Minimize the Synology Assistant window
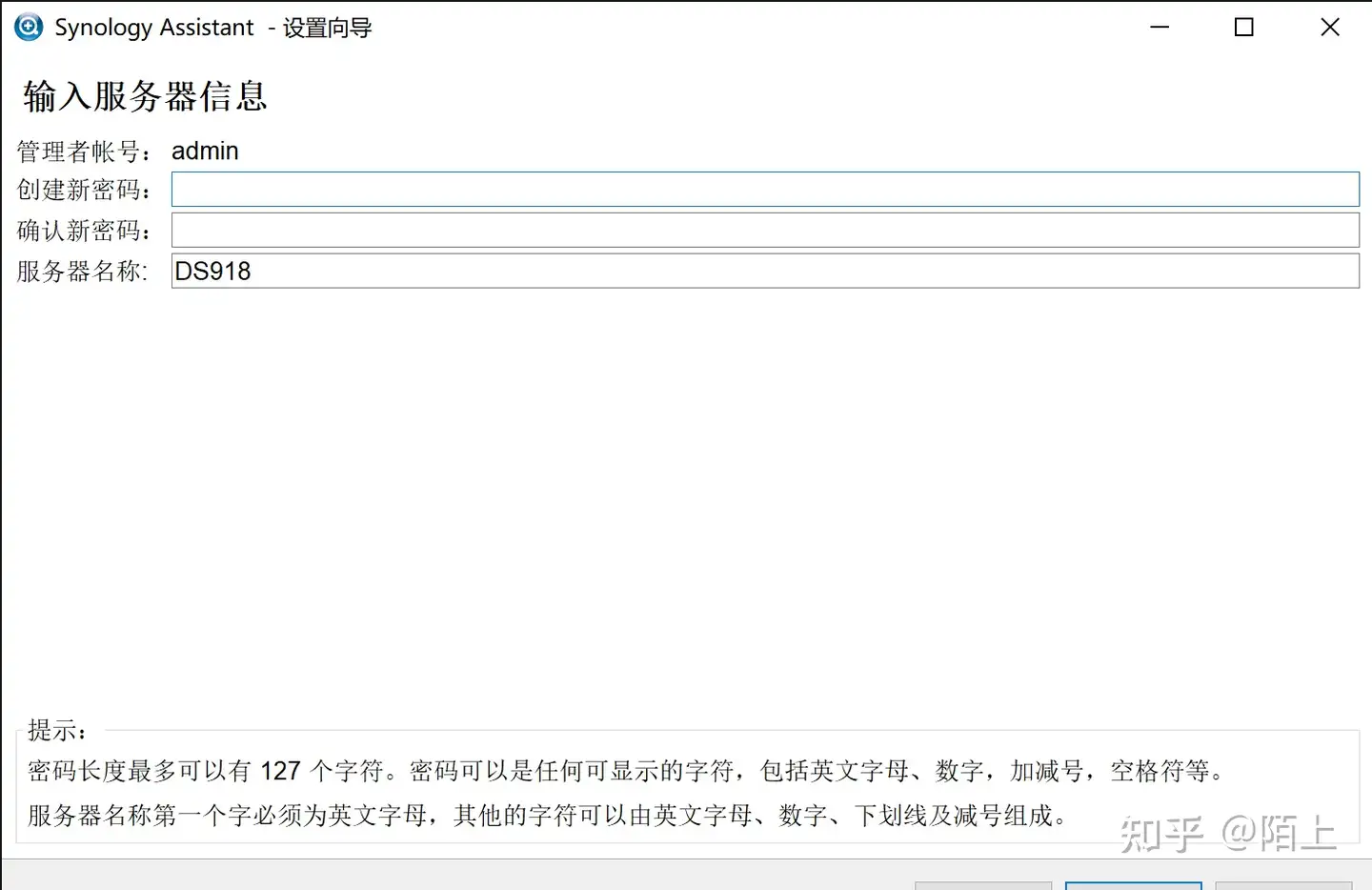1372x890 pixels. coord(1160,27)
